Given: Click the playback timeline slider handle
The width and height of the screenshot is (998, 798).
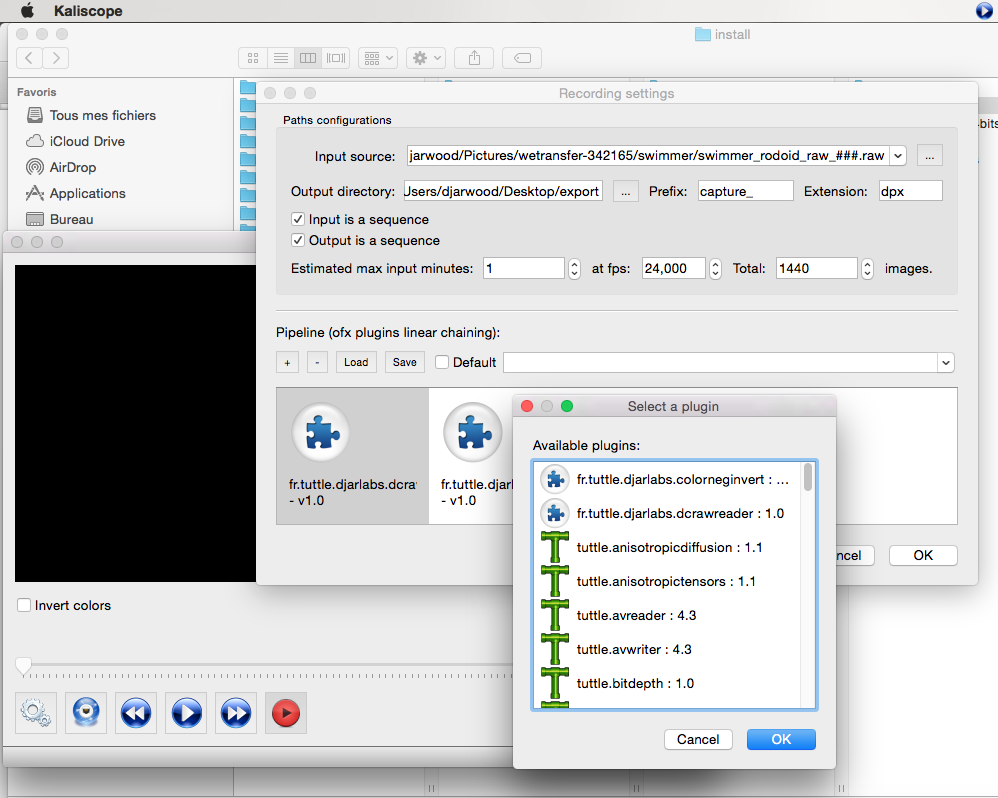Looking at the screenshot, I should tap(23, 666).
